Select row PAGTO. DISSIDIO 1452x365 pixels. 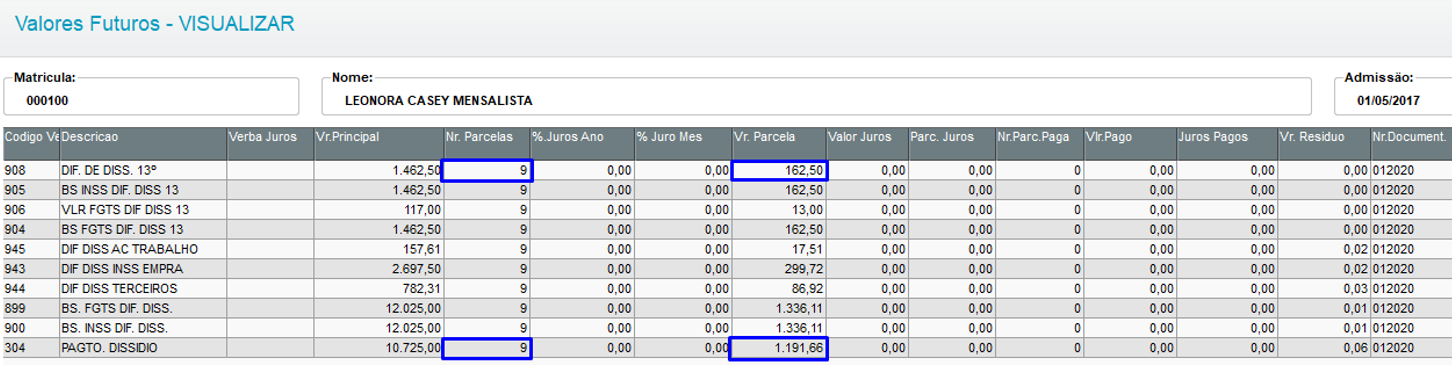pos(726,348)
